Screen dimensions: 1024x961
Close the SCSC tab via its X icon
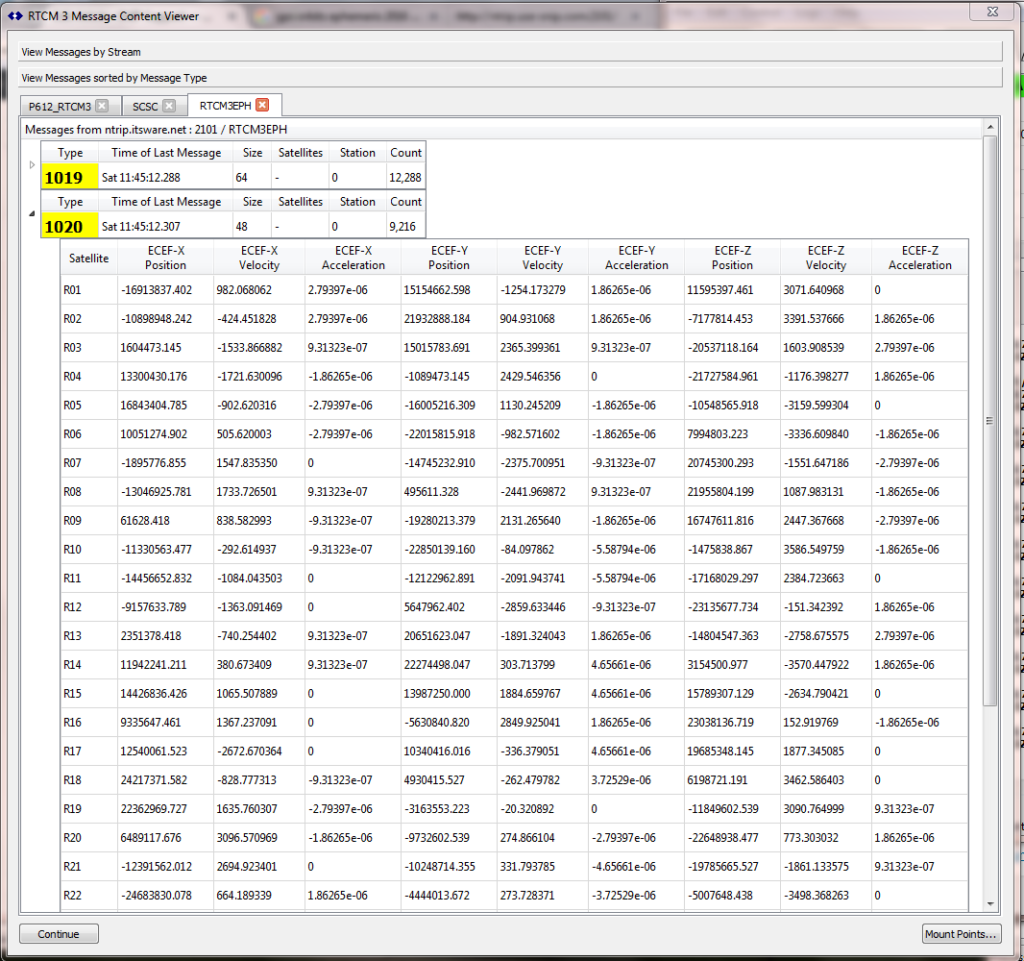169,105
